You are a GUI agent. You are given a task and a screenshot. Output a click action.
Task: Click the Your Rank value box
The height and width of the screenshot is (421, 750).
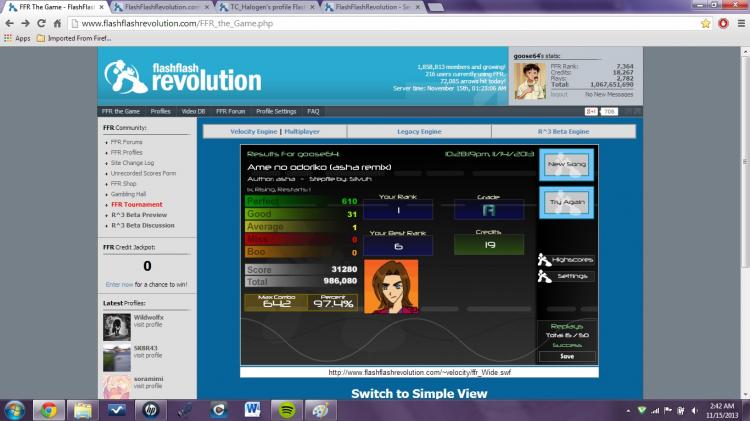pos(398,210)
